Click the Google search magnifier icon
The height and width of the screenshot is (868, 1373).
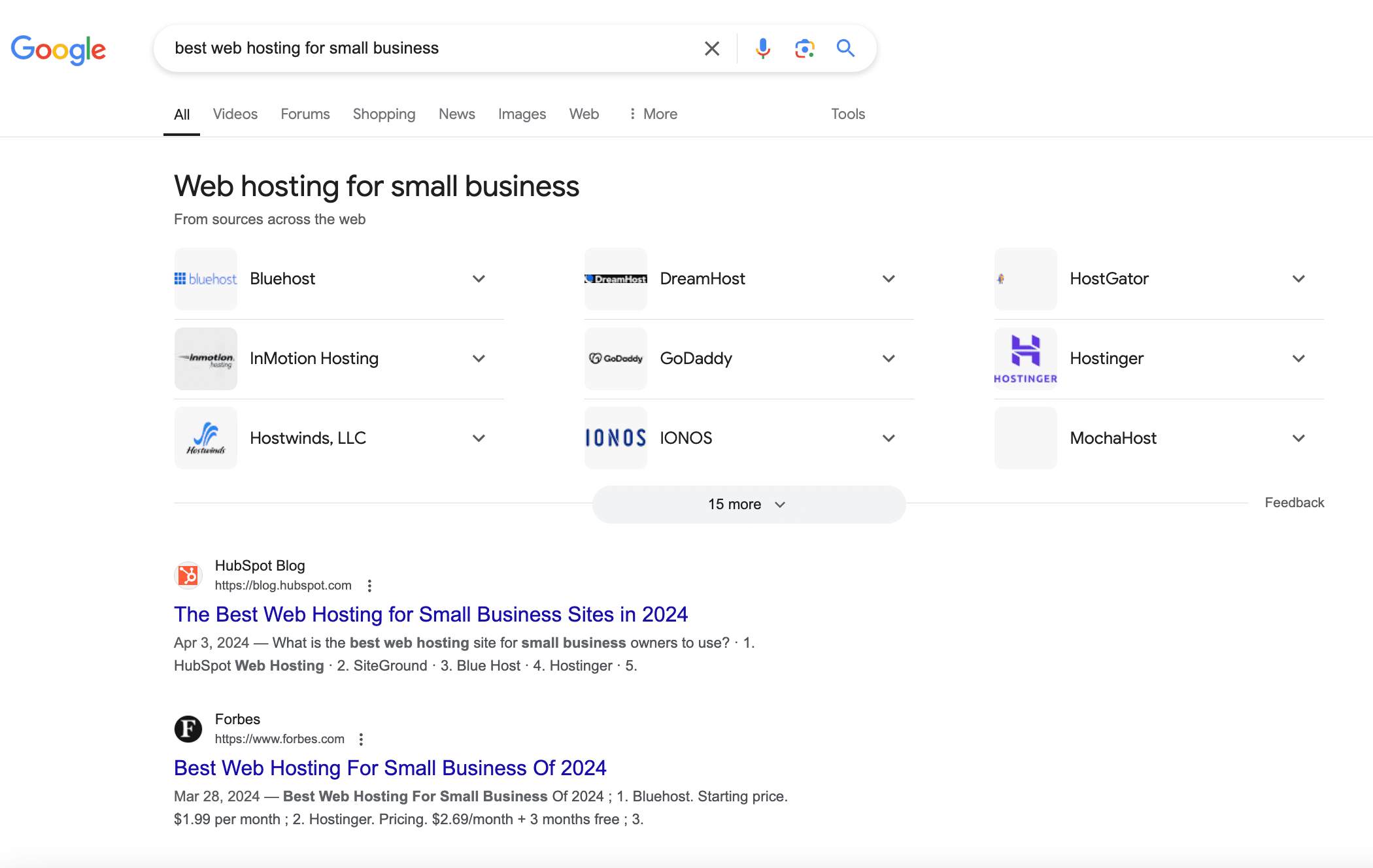point(844,47)
